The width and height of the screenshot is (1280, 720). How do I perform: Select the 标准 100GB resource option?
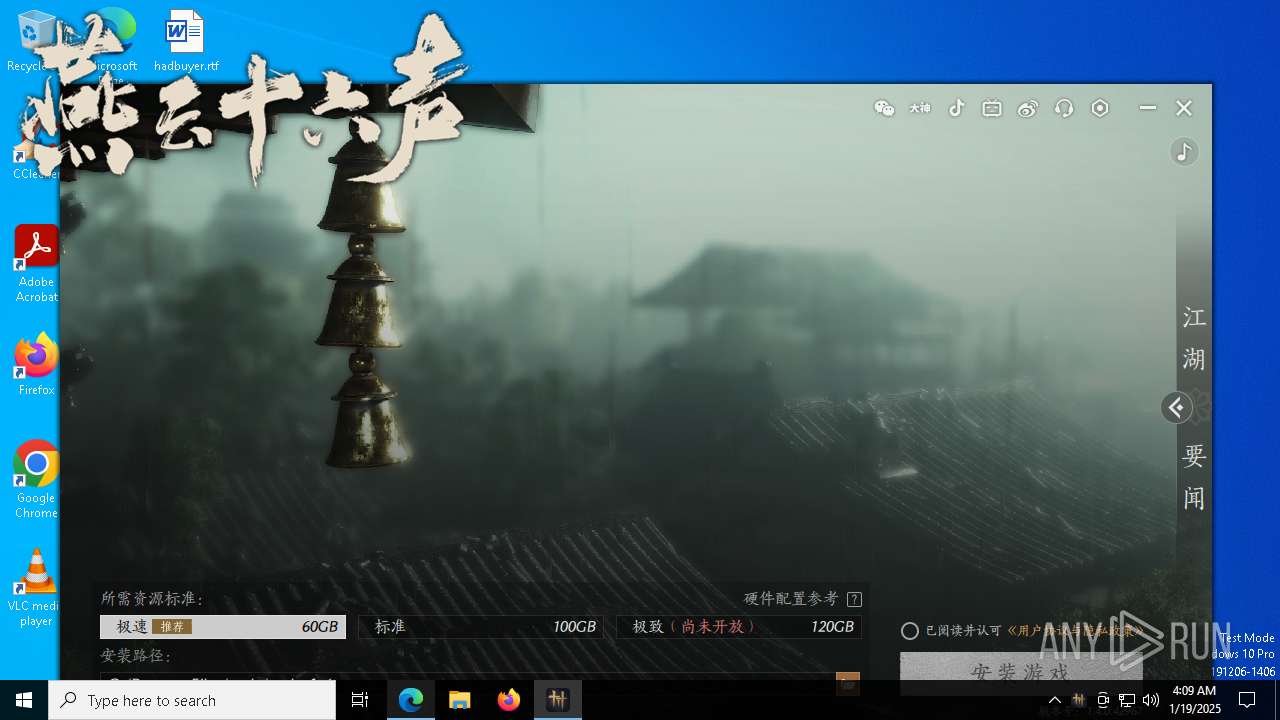click(x=481, y=627)
